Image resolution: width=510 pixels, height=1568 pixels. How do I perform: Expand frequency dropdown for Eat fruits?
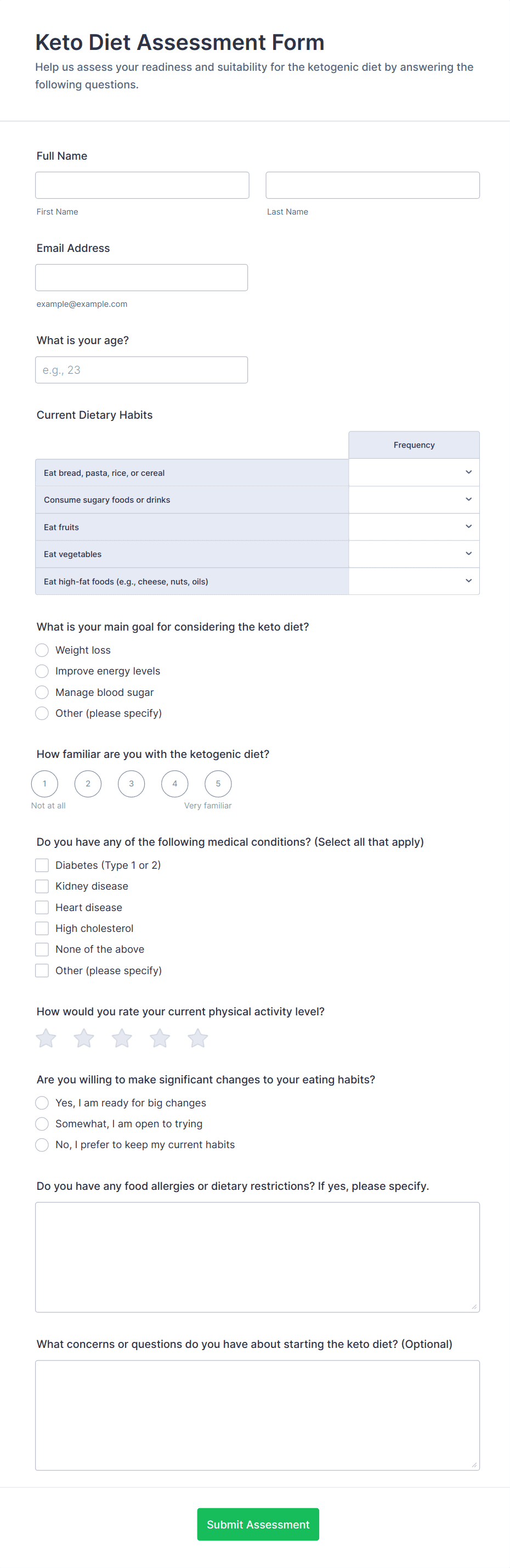click(414, 526)
